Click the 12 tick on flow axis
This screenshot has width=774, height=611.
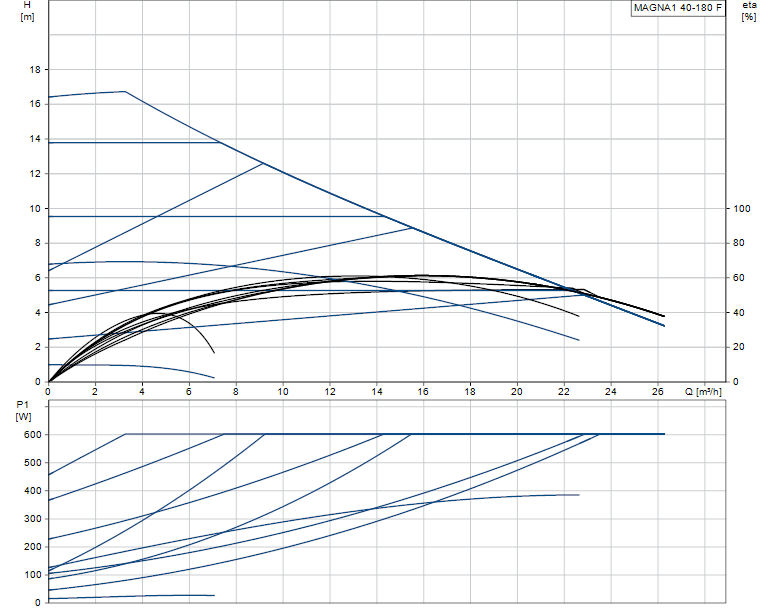coord(329,392)
